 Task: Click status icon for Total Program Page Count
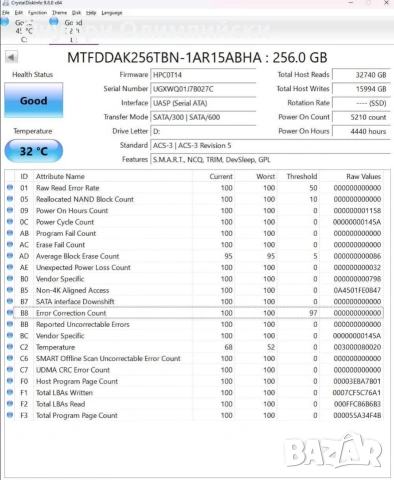point(10,415)
